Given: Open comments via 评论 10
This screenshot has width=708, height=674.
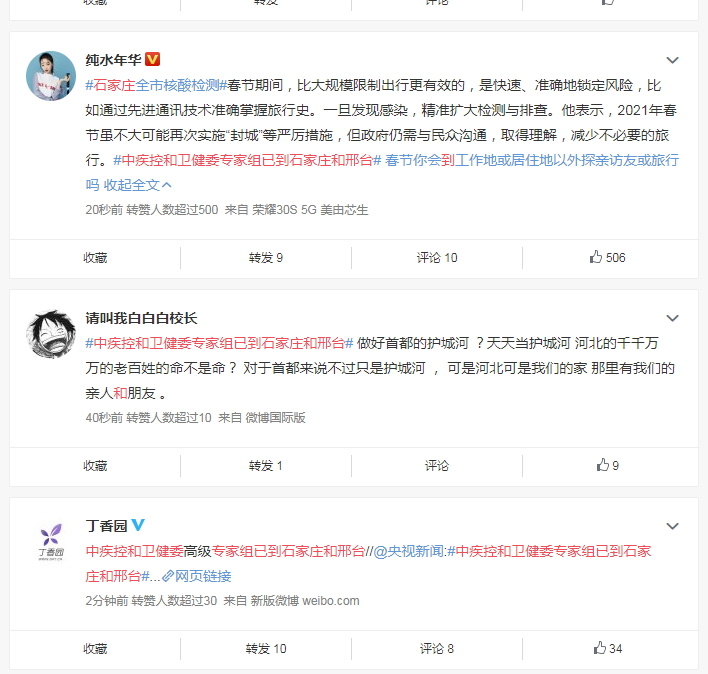Looking at the screenshot, I should coord(437,257).
